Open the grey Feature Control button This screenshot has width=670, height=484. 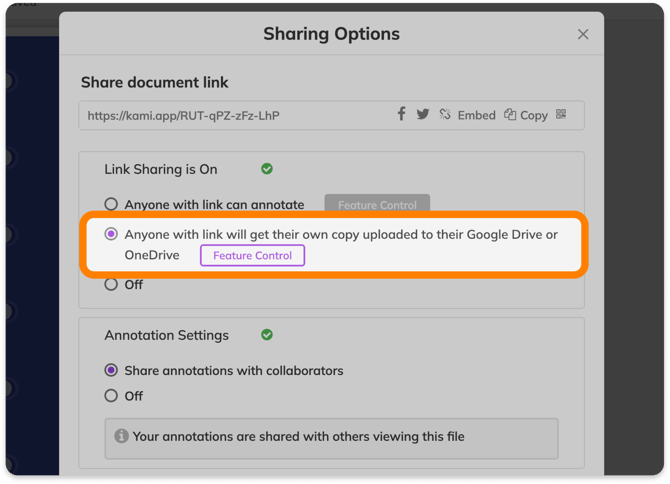click(x=377, y=204)
